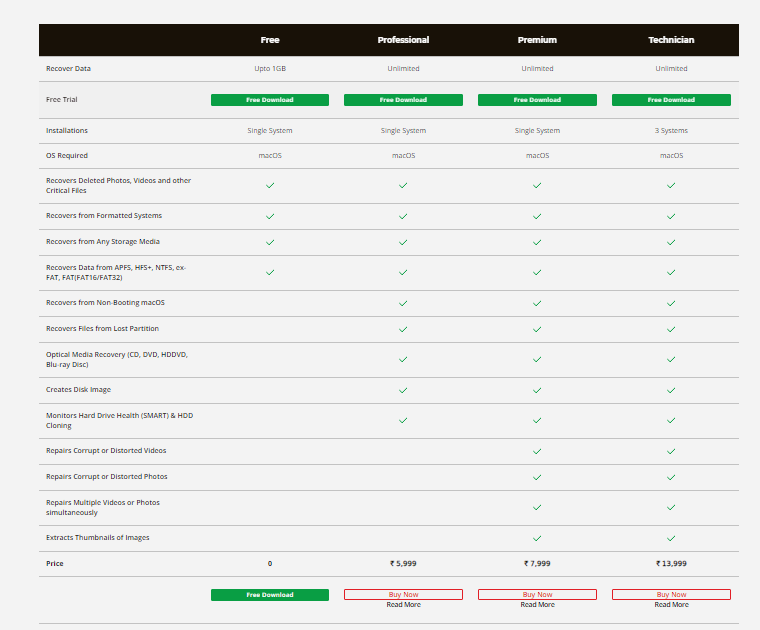
Task: Click the Premium checkmark for Creates Disk Image
Action: click(537, 391)
